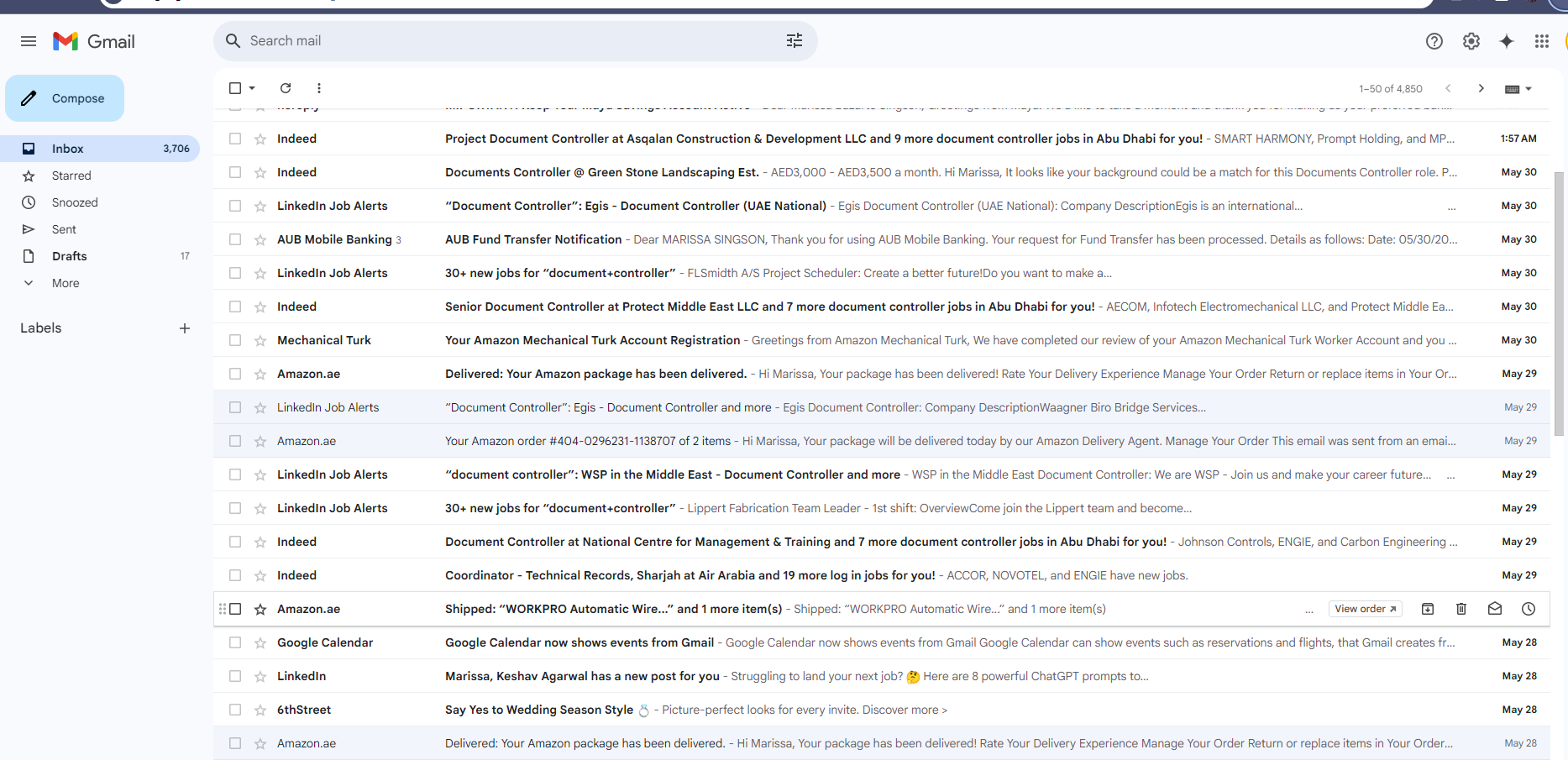
Task: Refresh the inbox
Action: tap(286, 88)
